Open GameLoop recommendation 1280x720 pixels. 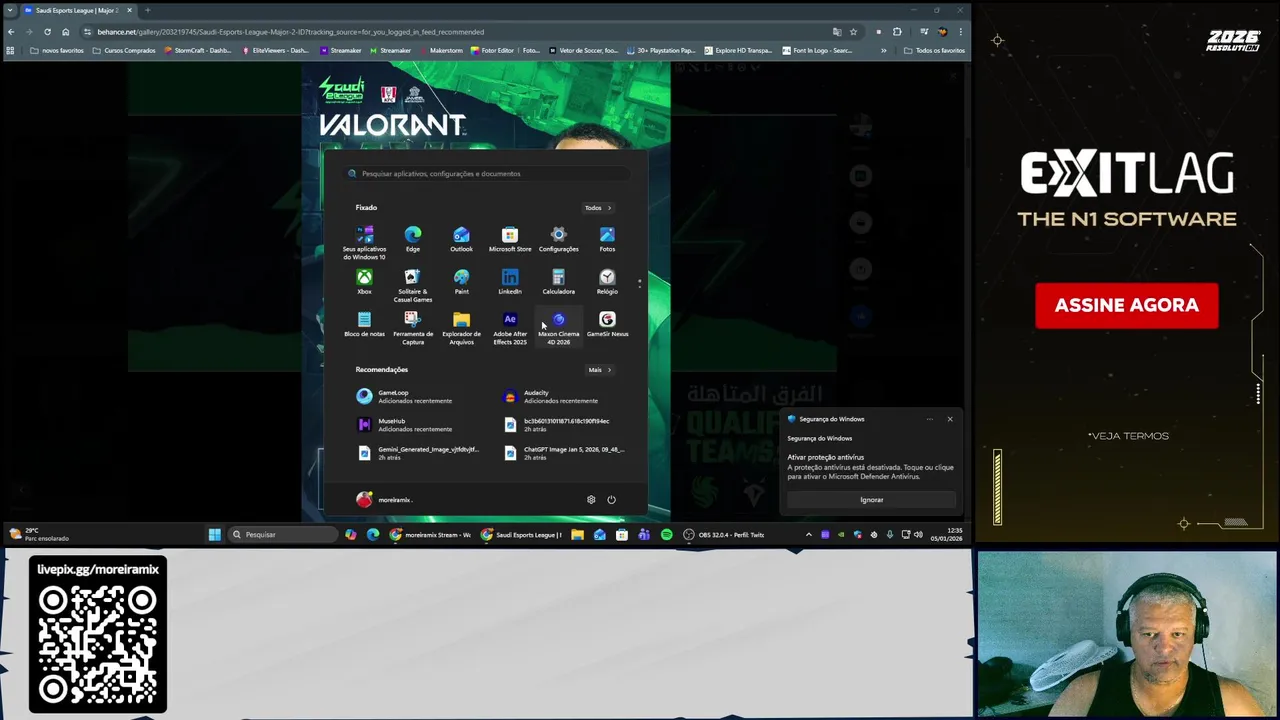coord(405,397)
